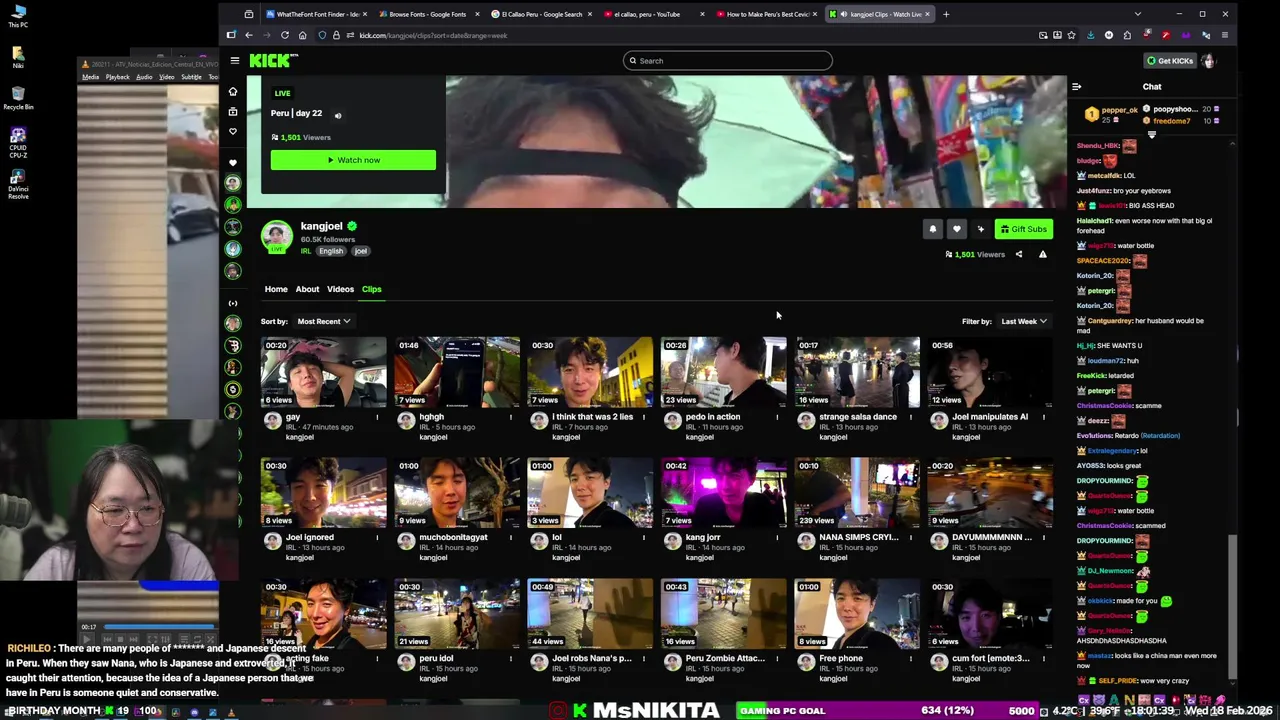1280x720 pixels.
Task: Switch to the Home channel tab
Action: click(x=276, y=289)
